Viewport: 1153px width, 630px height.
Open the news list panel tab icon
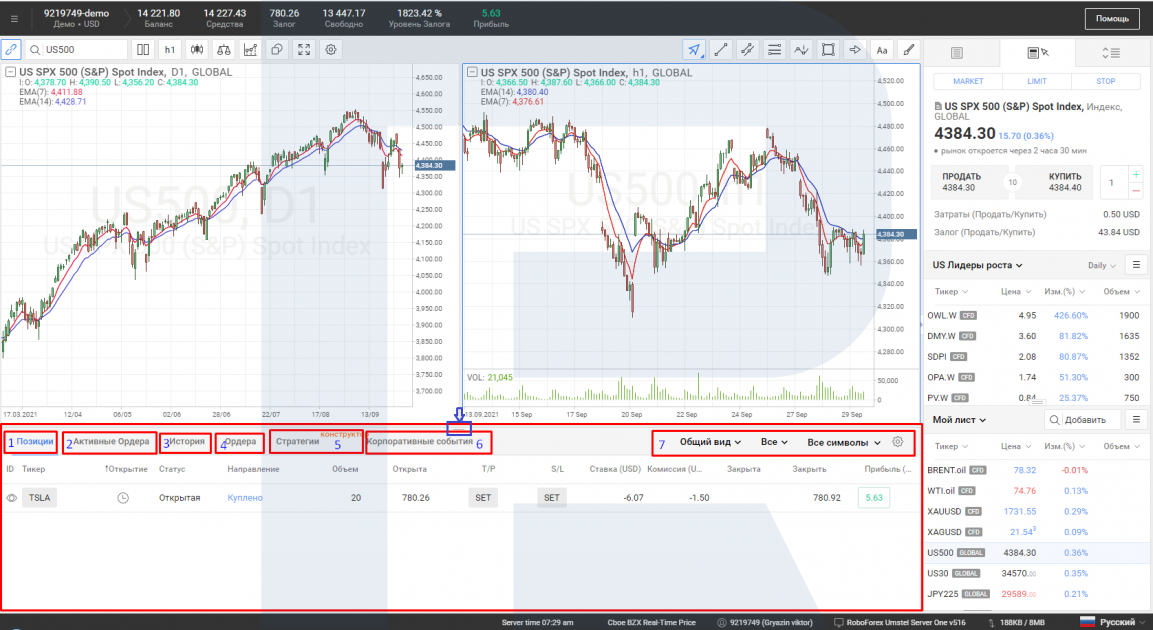(x=957, y=53)
